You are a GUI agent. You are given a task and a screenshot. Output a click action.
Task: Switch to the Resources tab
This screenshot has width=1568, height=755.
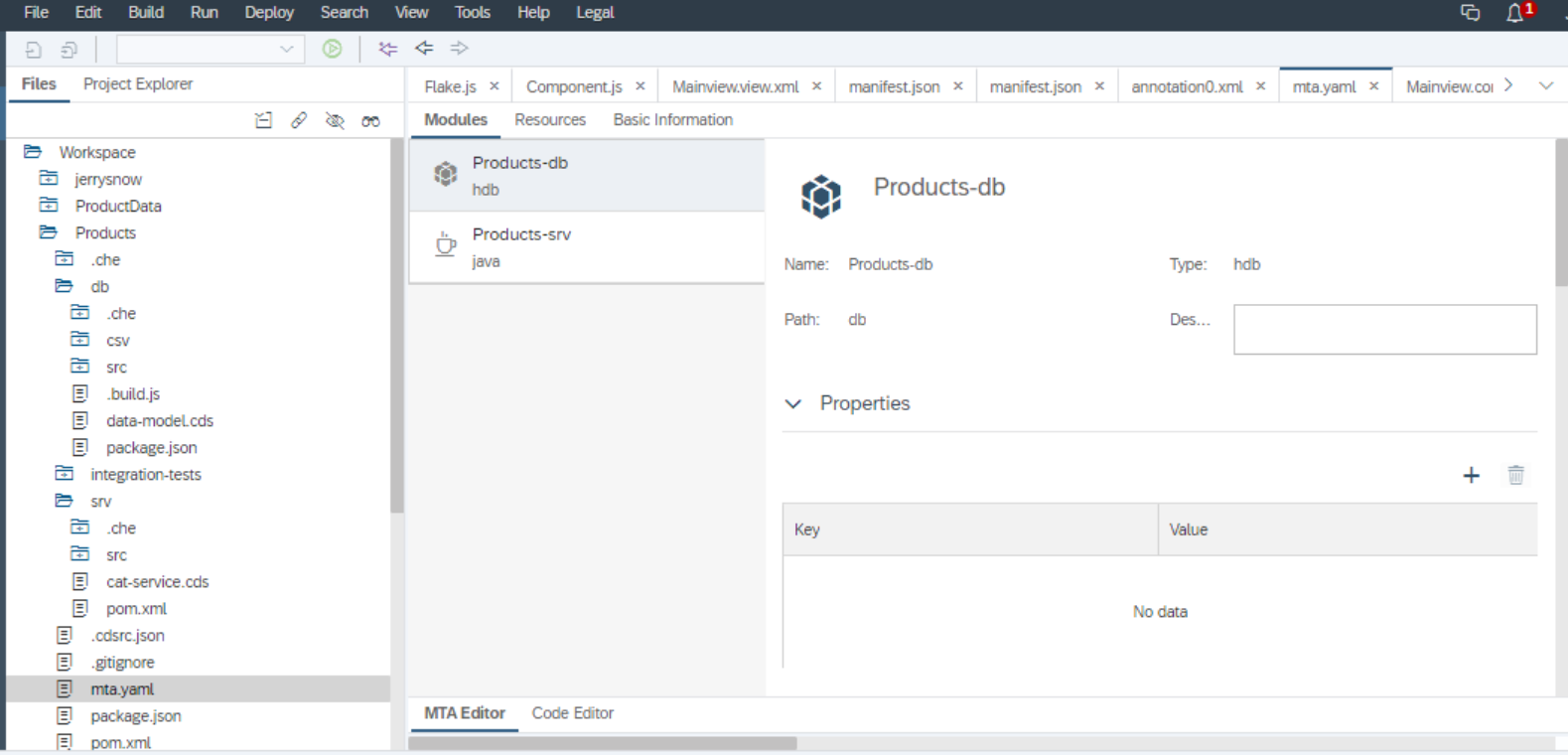pyautogui.click(x=549, y=120)
